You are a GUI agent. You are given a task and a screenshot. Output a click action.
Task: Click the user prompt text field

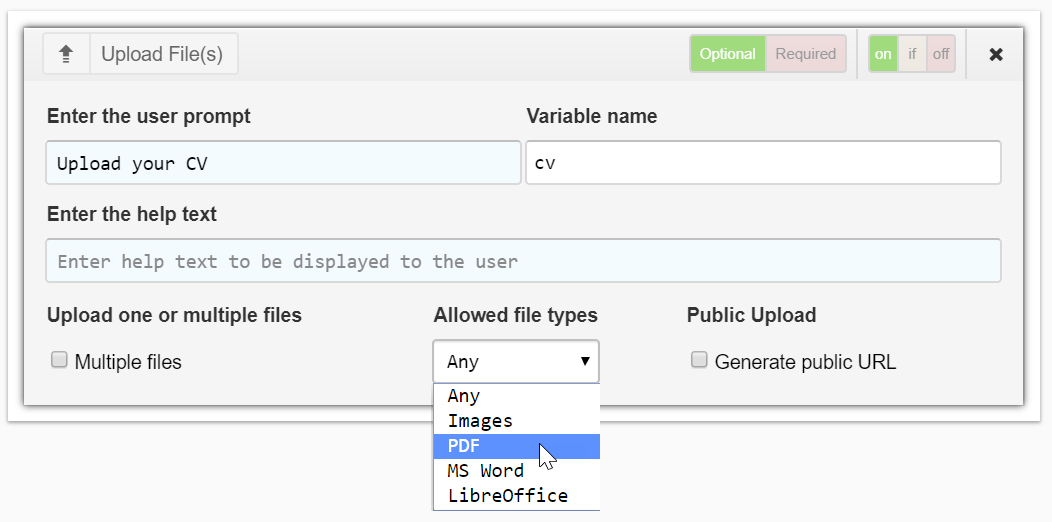click(x=283, y=163)
